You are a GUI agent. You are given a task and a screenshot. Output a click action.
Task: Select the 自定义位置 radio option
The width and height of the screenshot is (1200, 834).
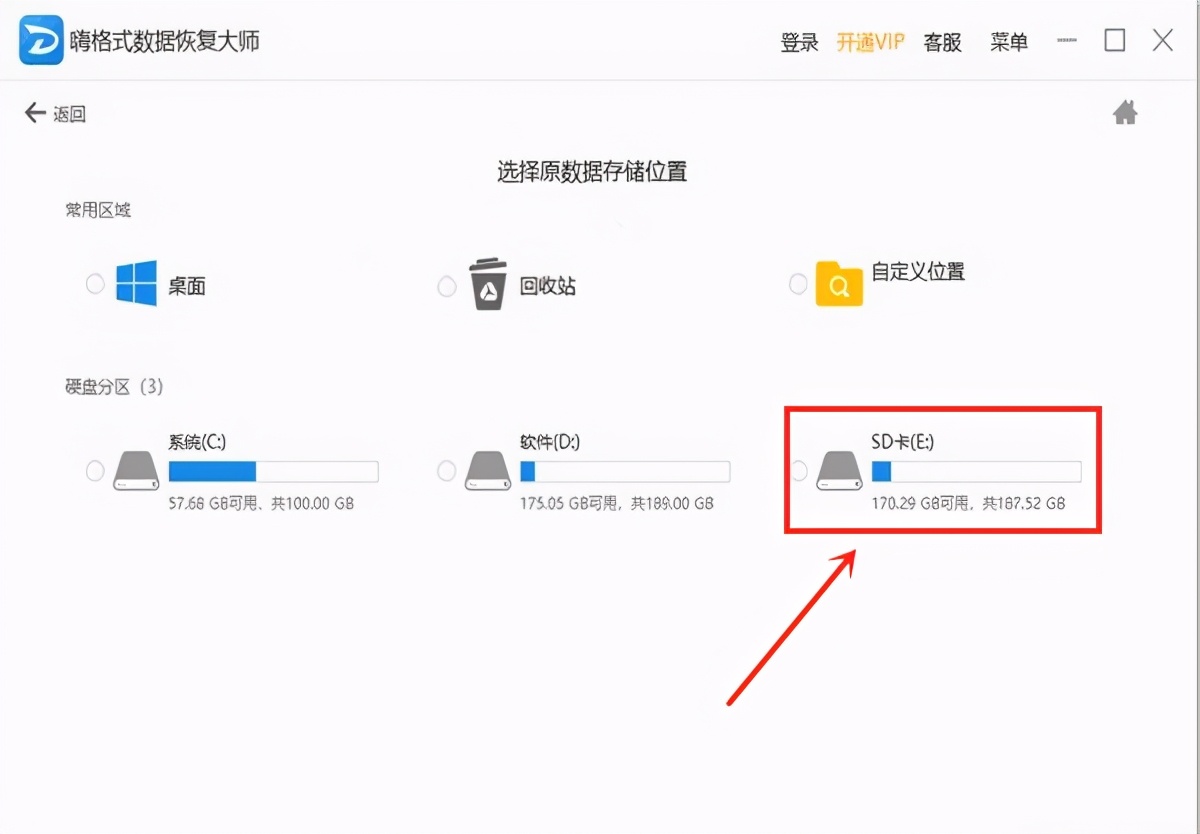tap(797, 285)
